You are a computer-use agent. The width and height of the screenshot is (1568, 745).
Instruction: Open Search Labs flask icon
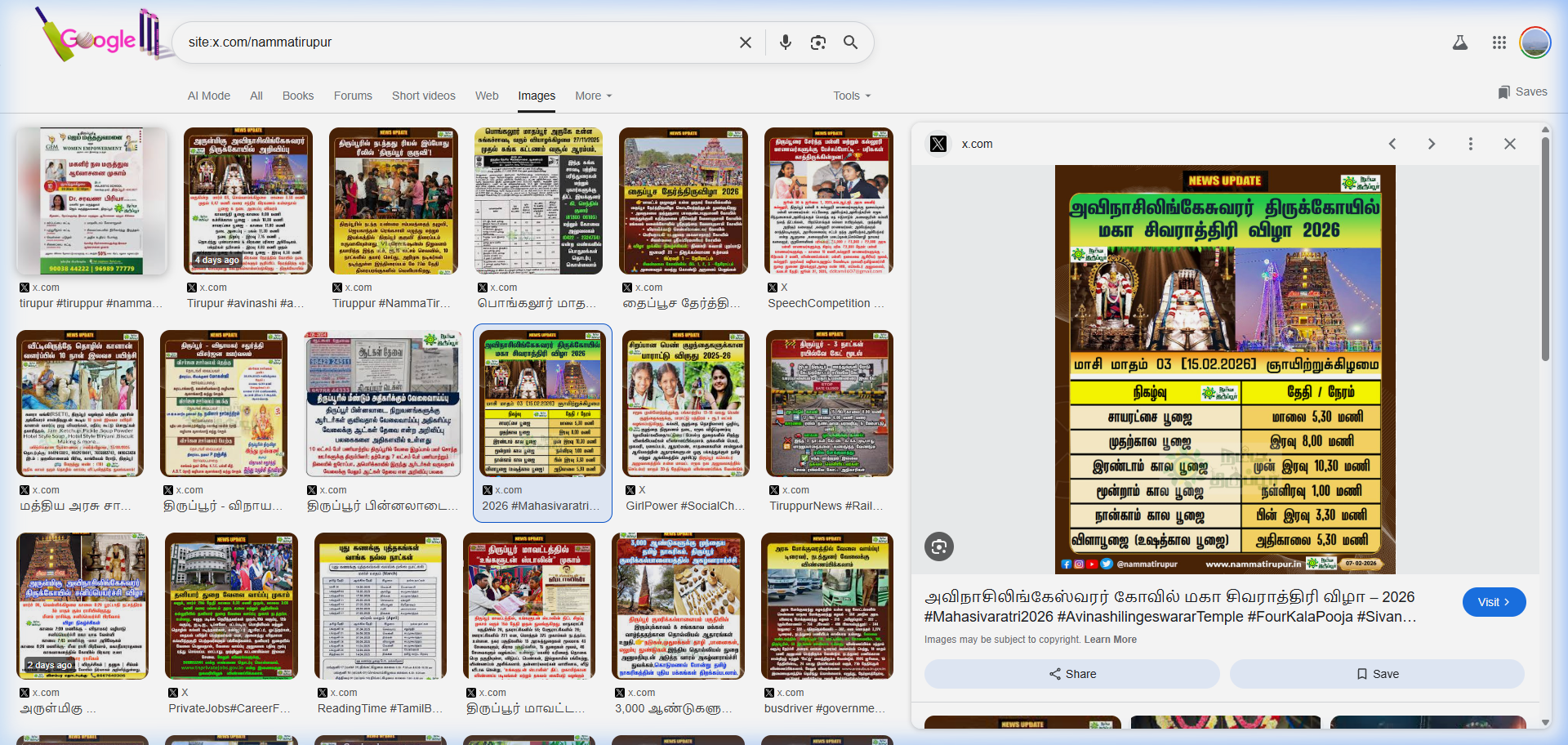click(1460, 42)
